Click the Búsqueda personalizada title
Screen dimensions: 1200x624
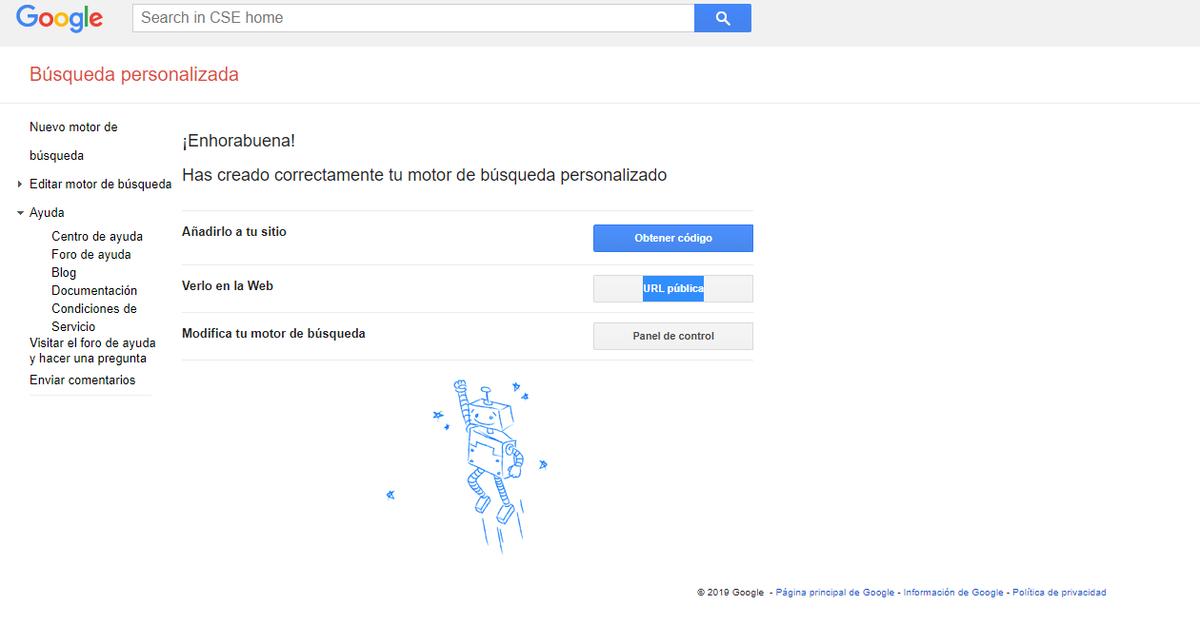pyautogui.click(x=134, y=75)
